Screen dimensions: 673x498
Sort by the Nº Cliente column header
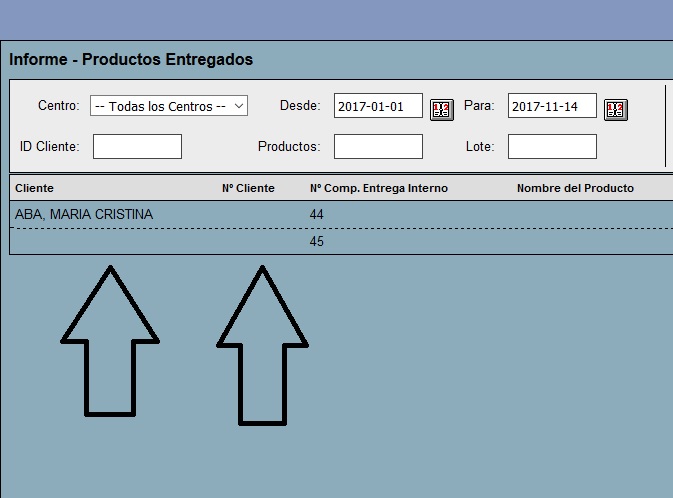tap(248, 188)
